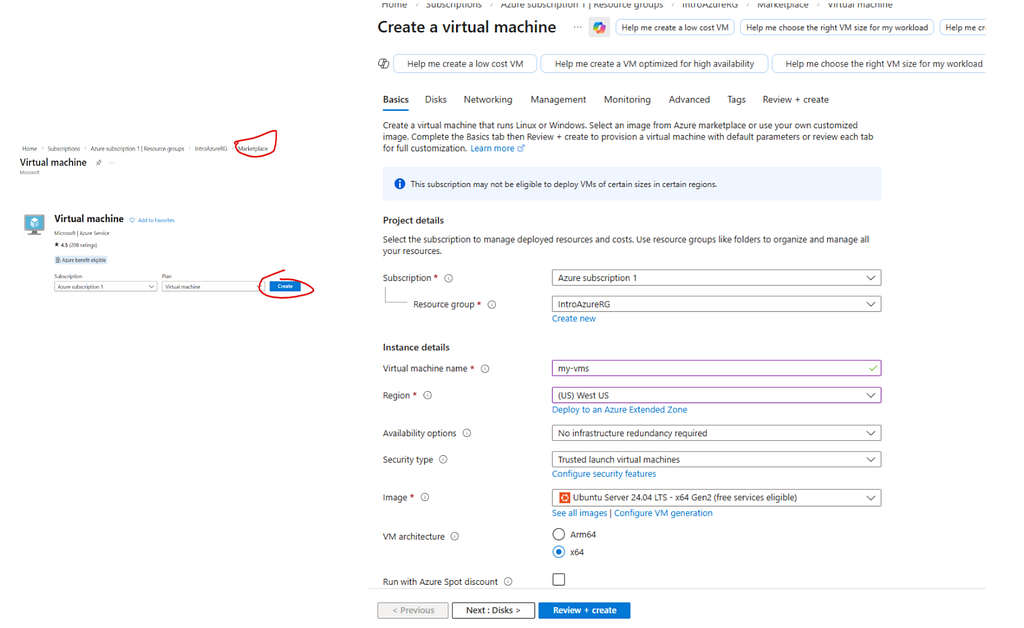Click the Configure security features link
The image size is (1024, 628).
coord(603,474)
